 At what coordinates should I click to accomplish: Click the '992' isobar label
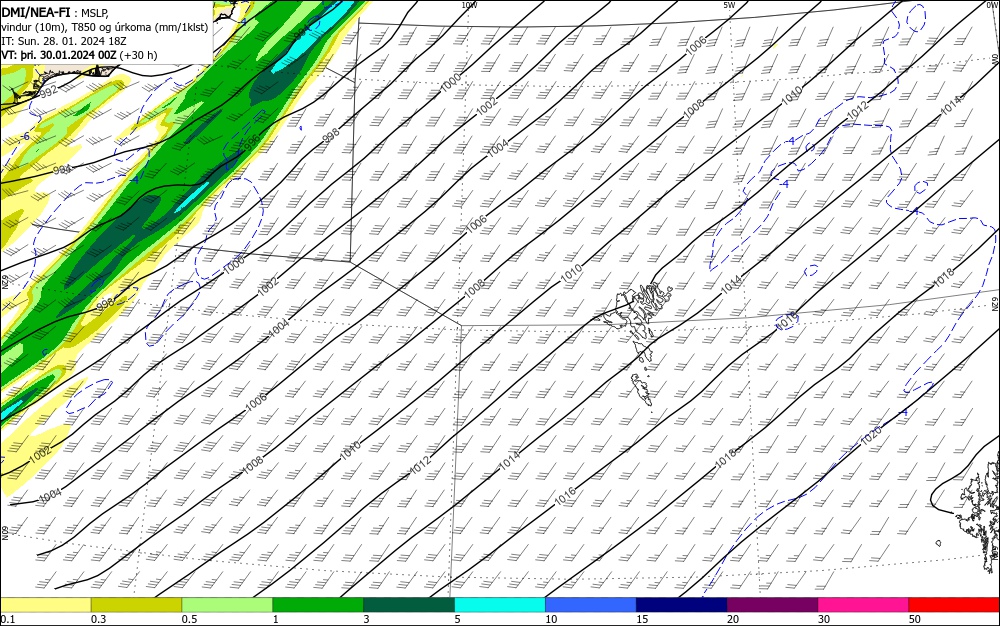[48, 92]
